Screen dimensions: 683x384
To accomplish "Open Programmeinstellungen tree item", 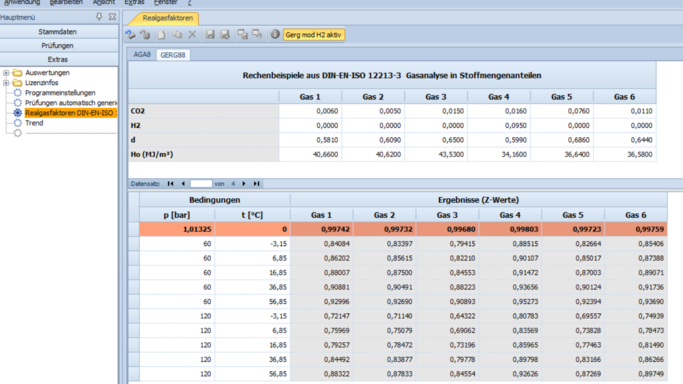I will pos(60,93).
